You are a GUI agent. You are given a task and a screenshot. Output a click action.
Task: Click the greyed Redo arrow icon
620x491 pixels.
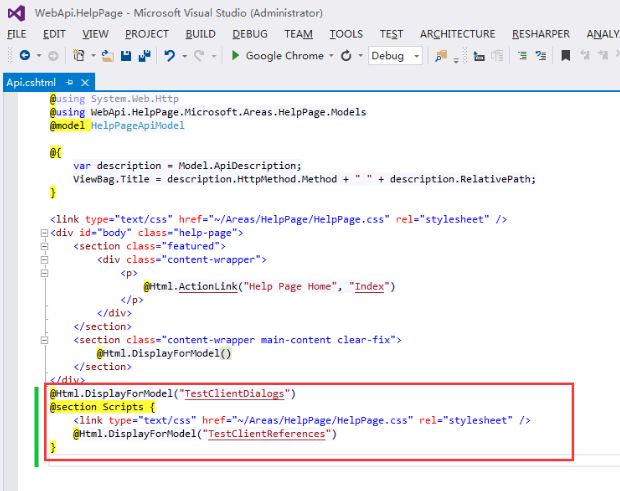click(x=199, y=56)
